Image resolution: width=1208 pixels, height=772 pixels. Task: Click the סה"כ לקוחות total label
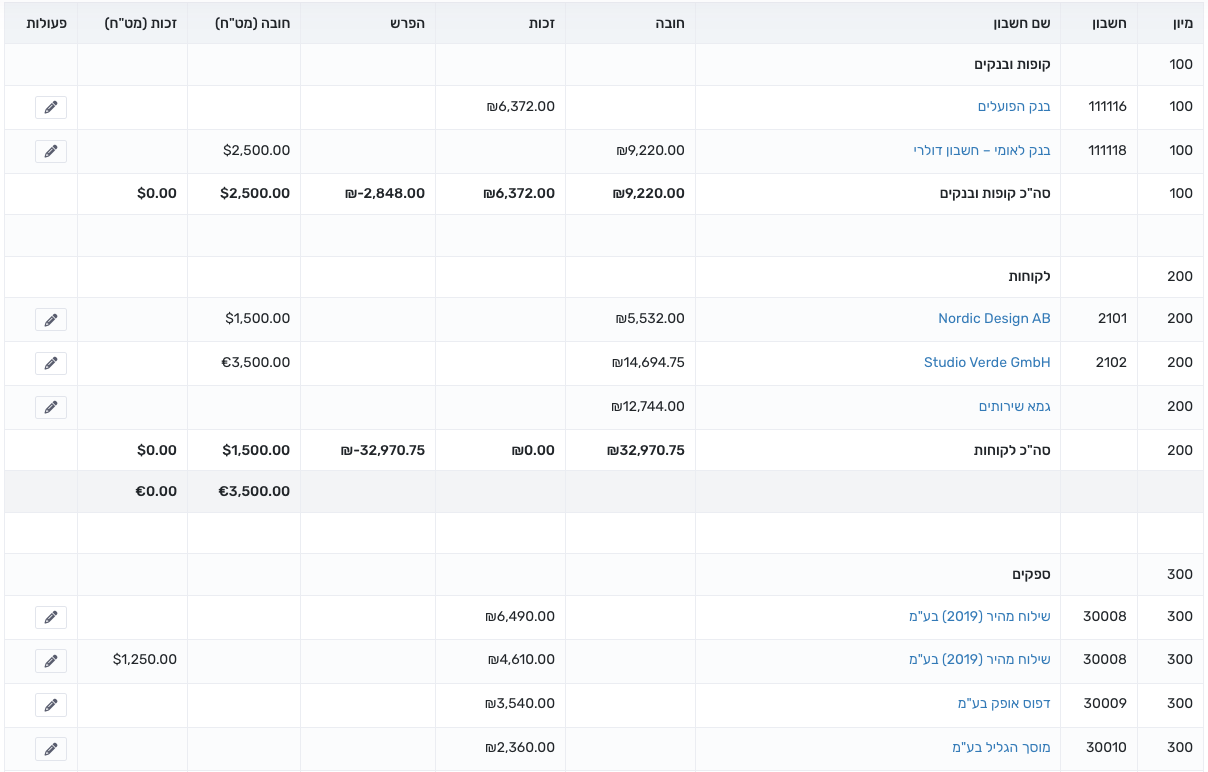(1012, 451)
